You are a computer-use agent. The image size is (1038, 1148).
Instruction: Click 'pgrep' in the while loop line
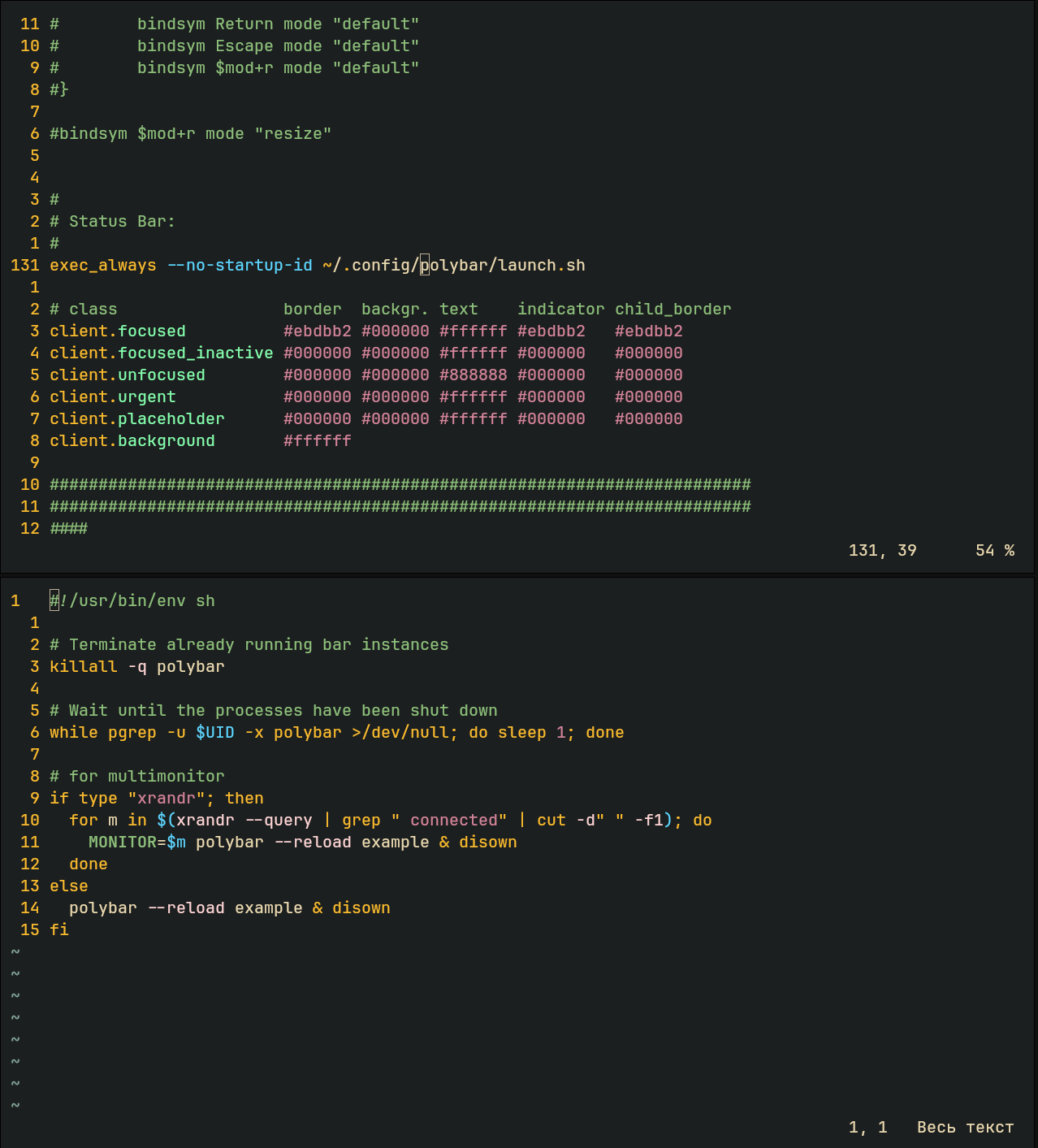(132, 733)
